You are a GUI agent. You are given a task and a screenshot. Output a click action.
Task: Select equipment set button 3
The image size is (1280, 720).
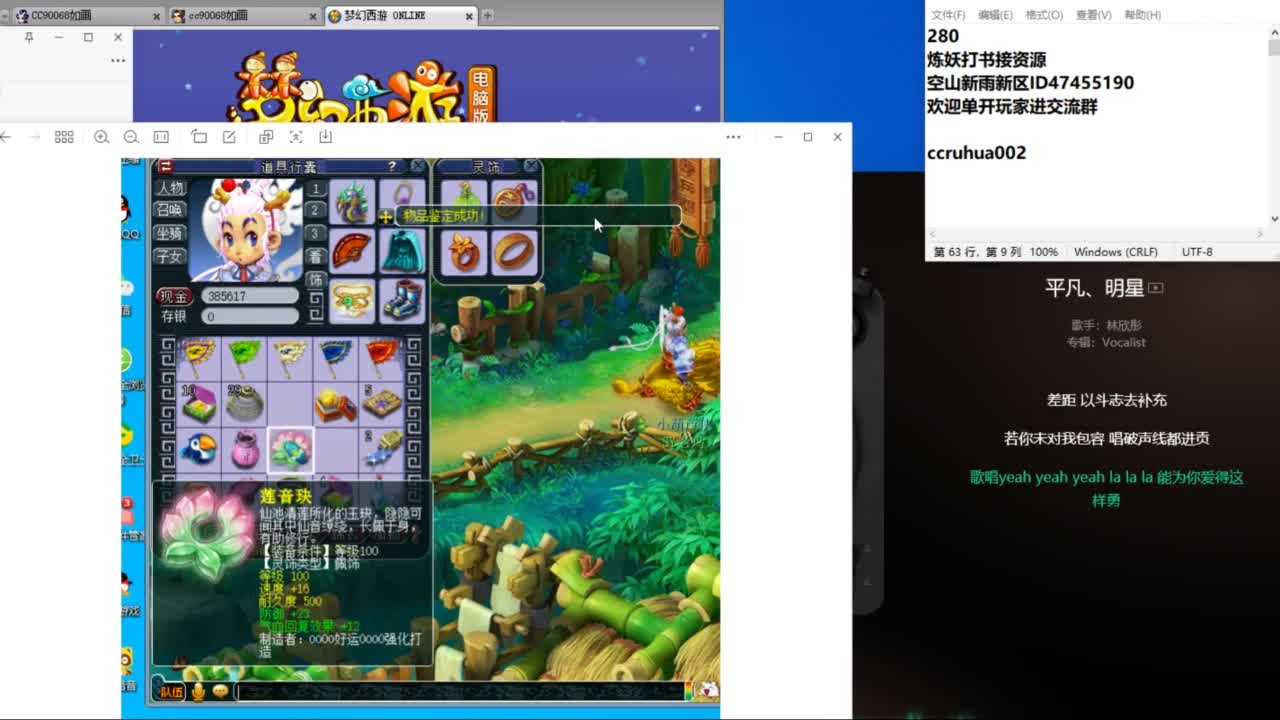[316, 233]
